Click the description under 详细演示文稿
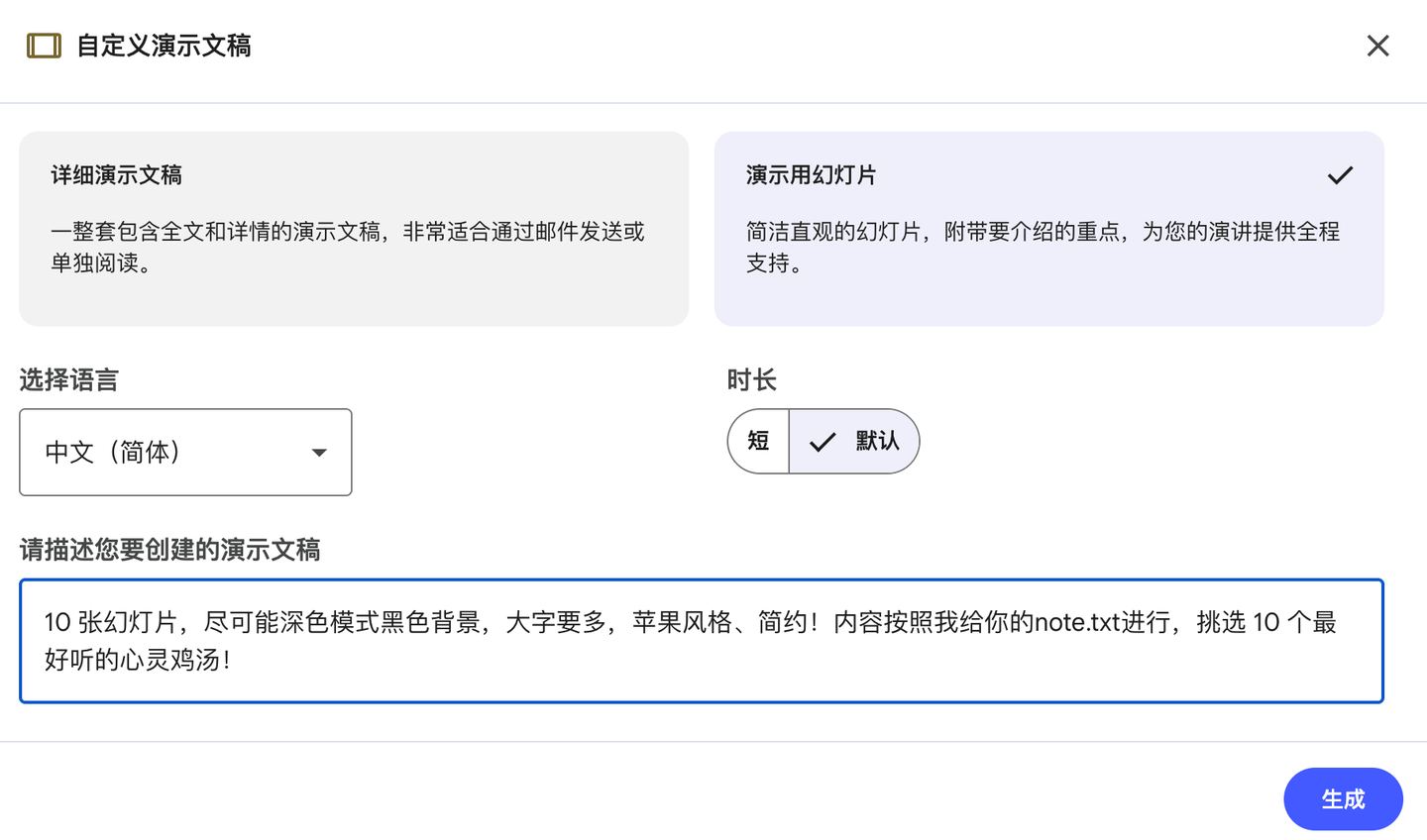Screen dimensions: 1427x840 tap(347, 247)
